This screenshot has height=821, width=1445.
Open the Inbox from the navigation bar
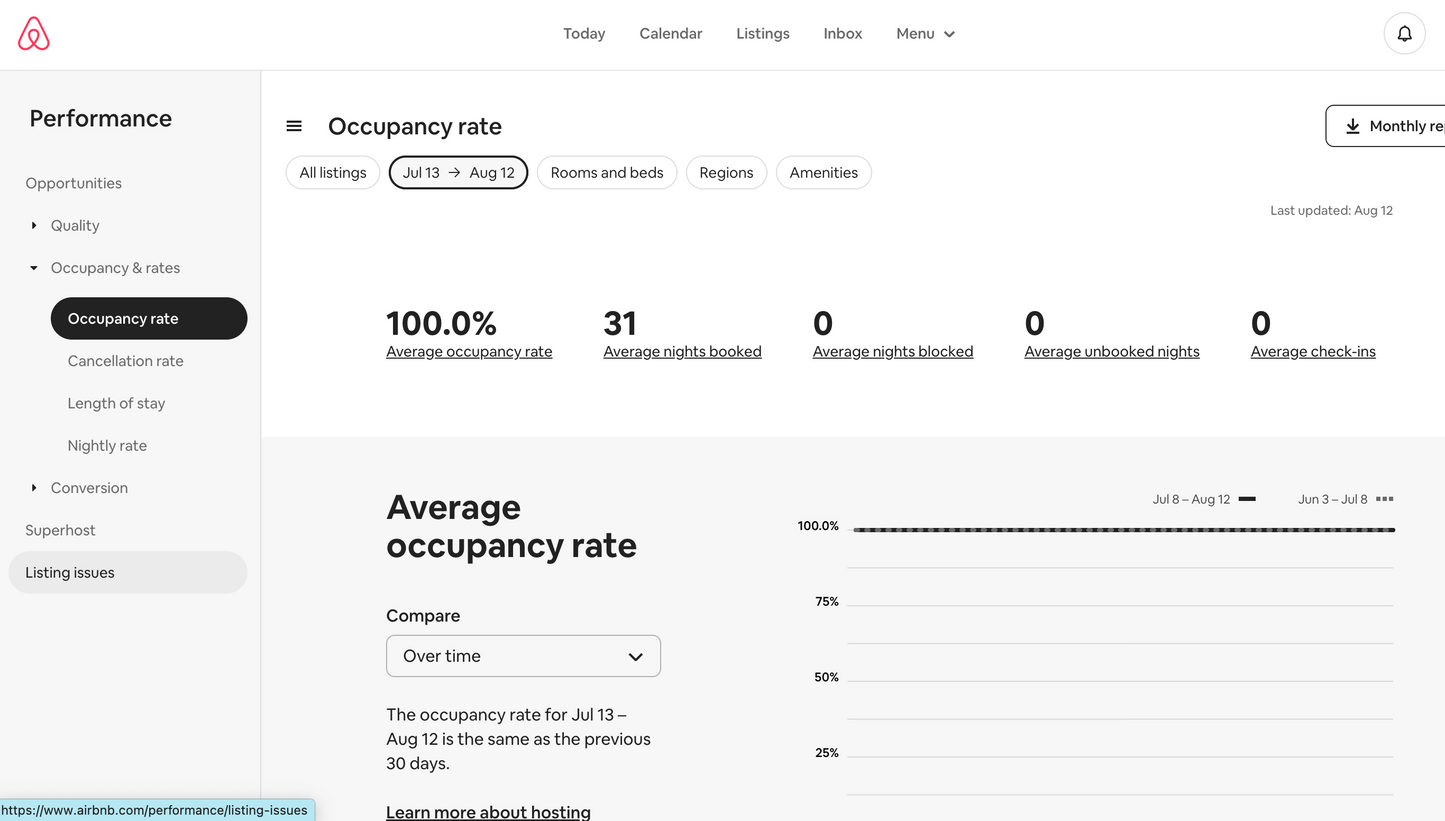click(x=842, y=33)
